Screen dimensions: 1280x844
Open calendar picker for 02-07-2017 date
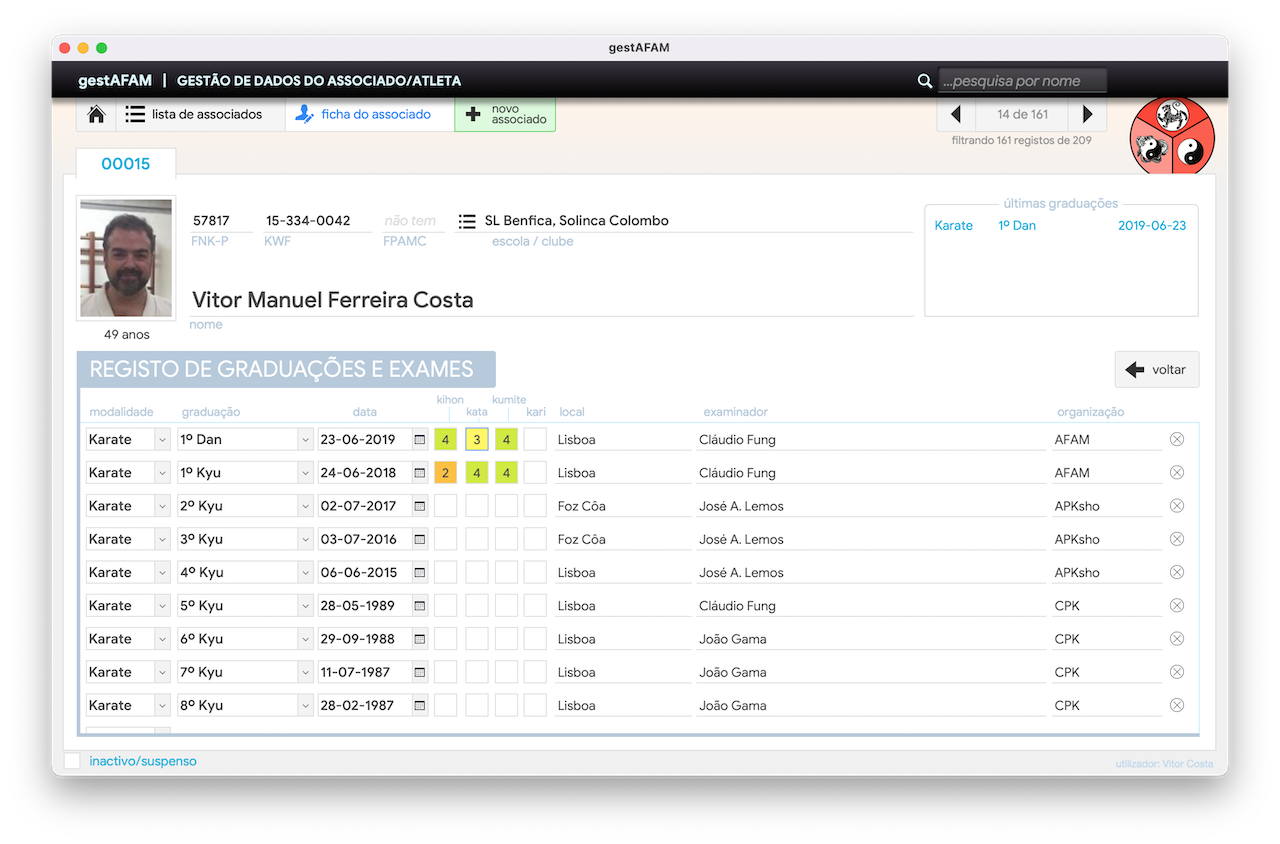tap(420, 506)
